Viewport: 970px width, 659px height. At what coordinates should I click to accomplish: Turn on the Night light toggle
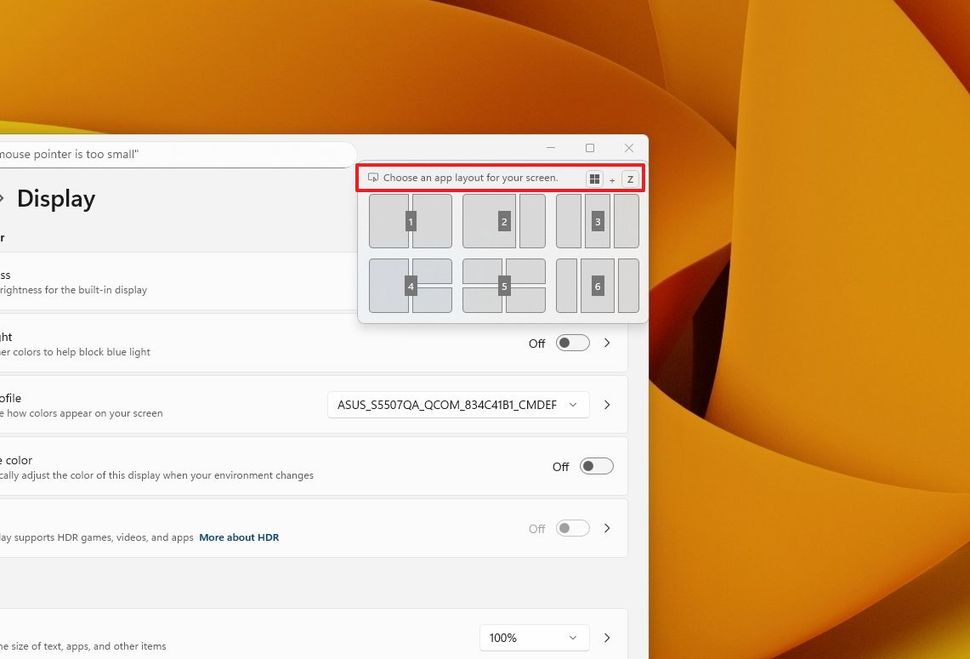572,343
